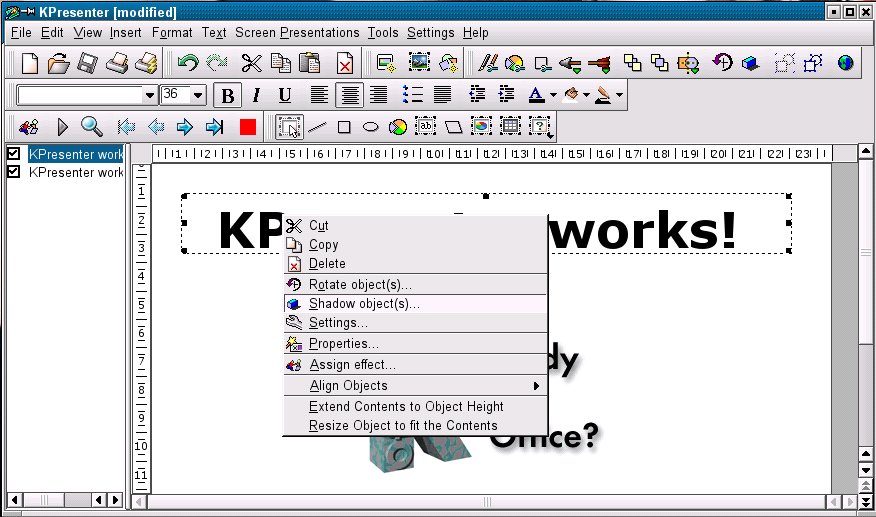Click the text color A swatch
The height and width of the screenshot is (517, 876).
point(536,95)
